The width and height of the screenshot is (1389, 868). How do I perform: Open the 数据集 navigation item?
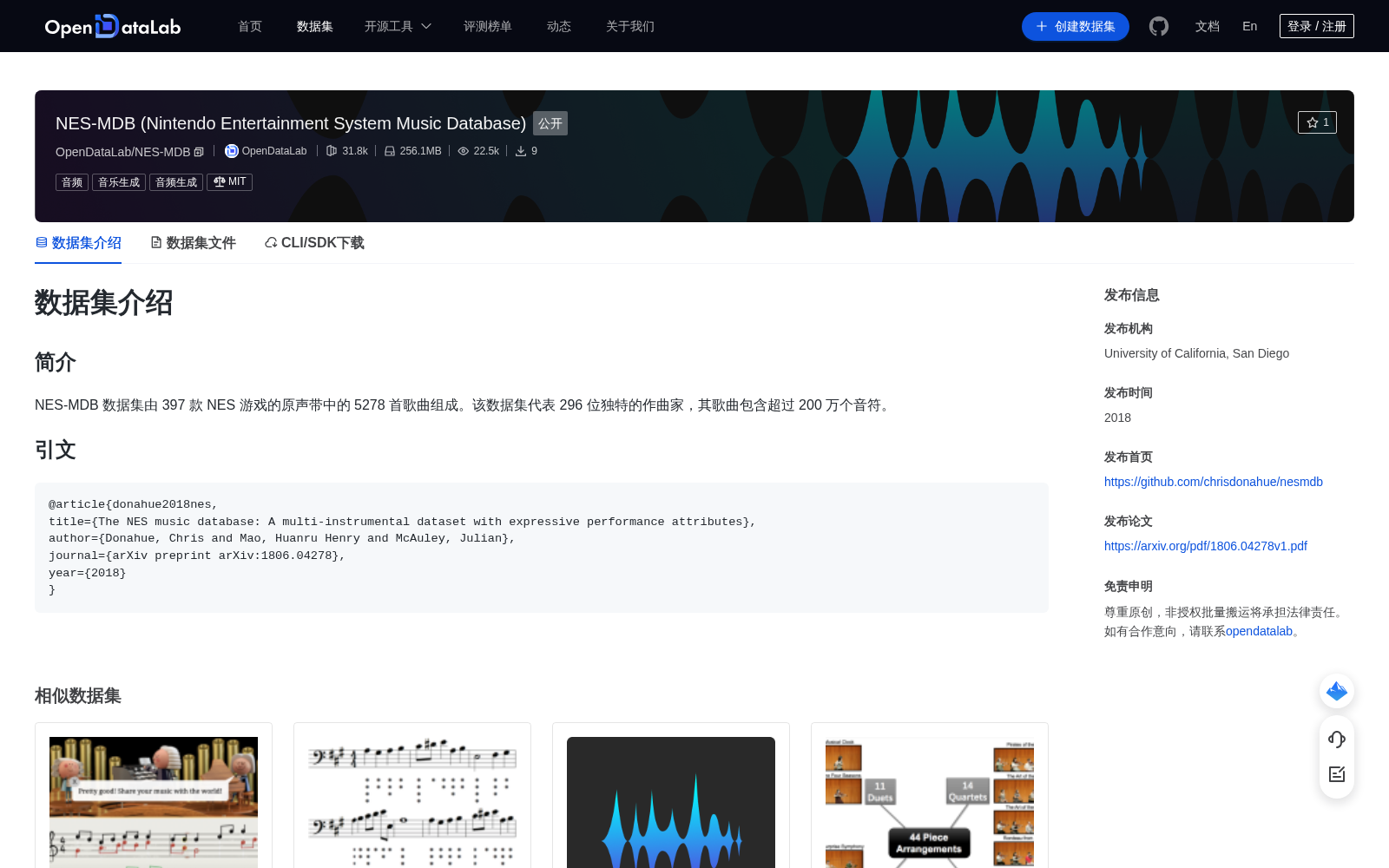click(x=315, y=26)
